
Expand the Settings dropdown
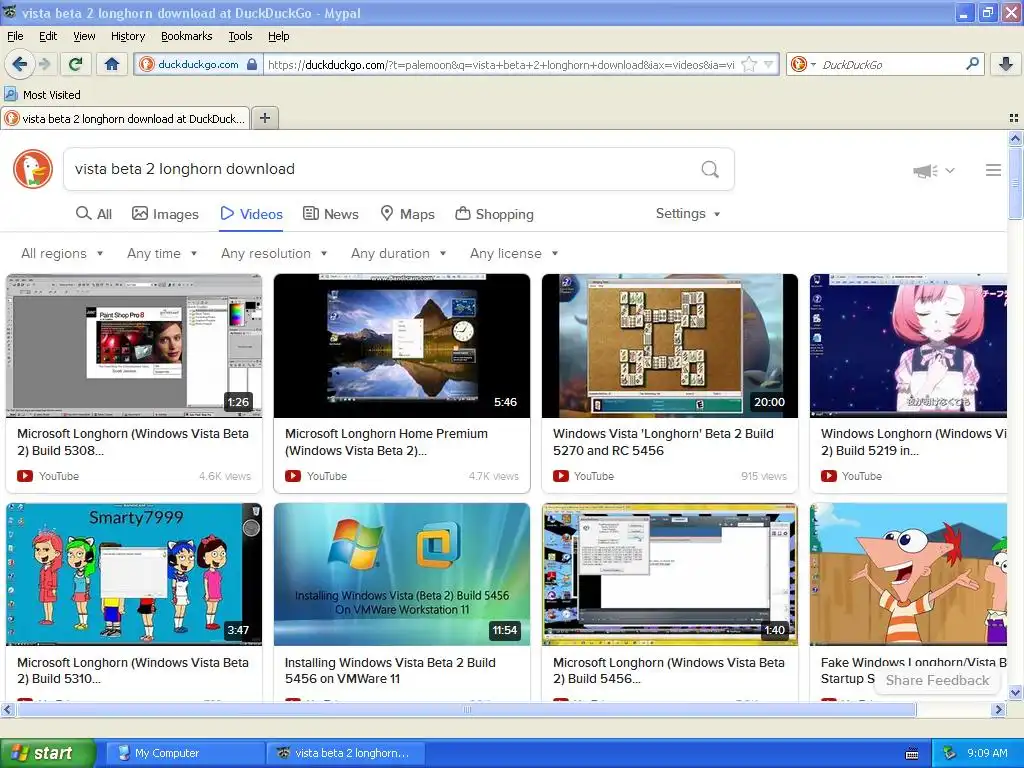pos(688,214)
